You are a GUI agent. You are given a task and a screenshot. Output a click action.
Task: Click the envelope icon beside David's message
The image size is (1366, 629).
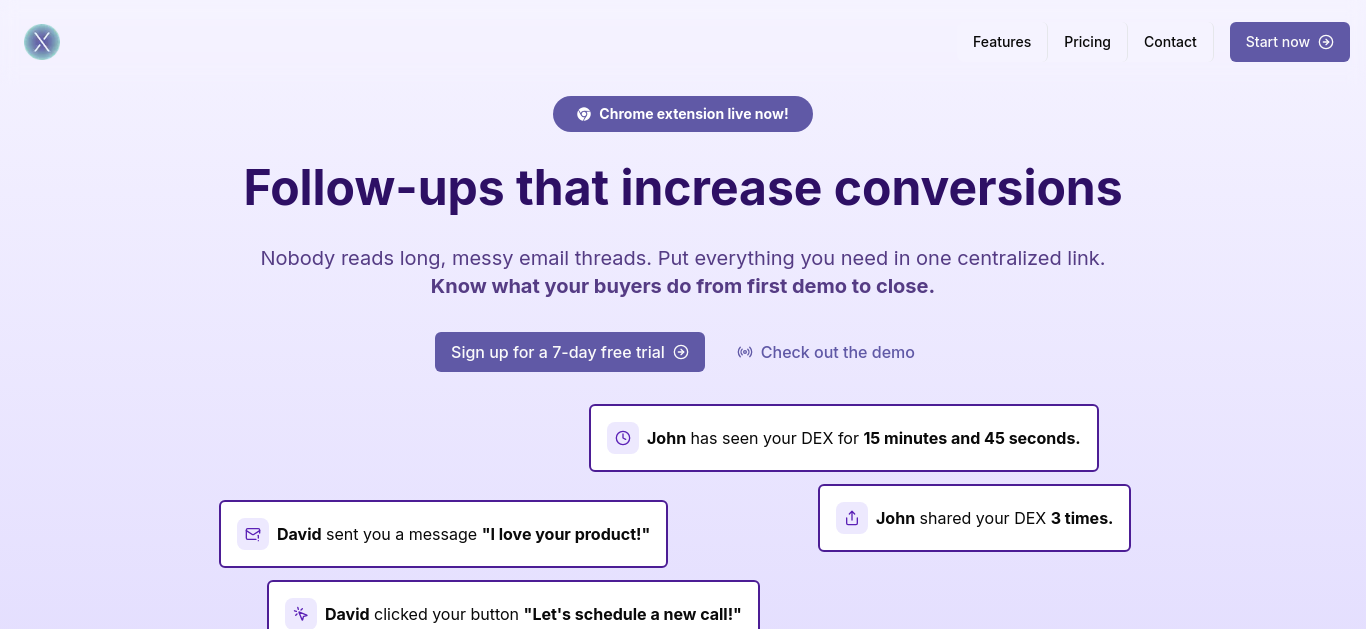(x=253, y=534)
